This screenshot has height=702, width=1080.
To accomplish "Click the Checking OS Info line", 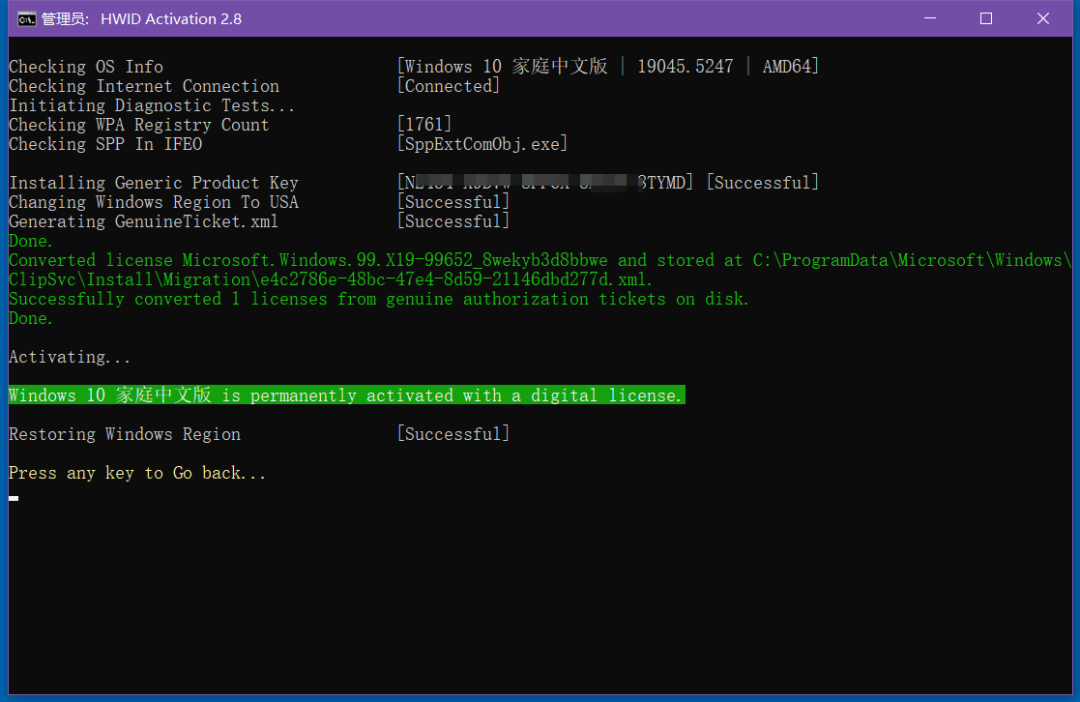I will pos(86,67).
